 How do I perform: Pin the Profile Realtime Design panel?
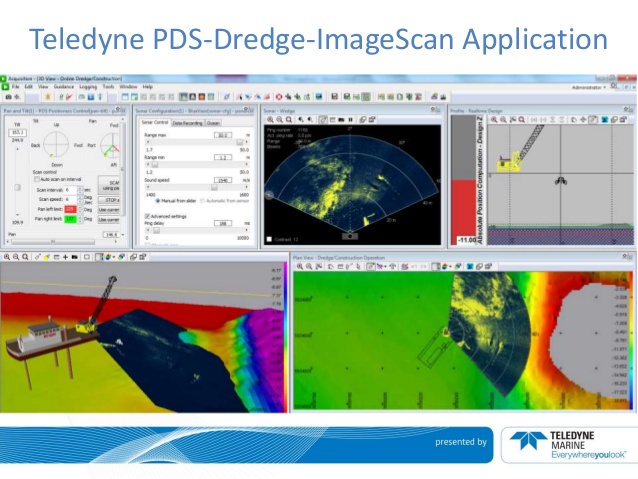626,110
